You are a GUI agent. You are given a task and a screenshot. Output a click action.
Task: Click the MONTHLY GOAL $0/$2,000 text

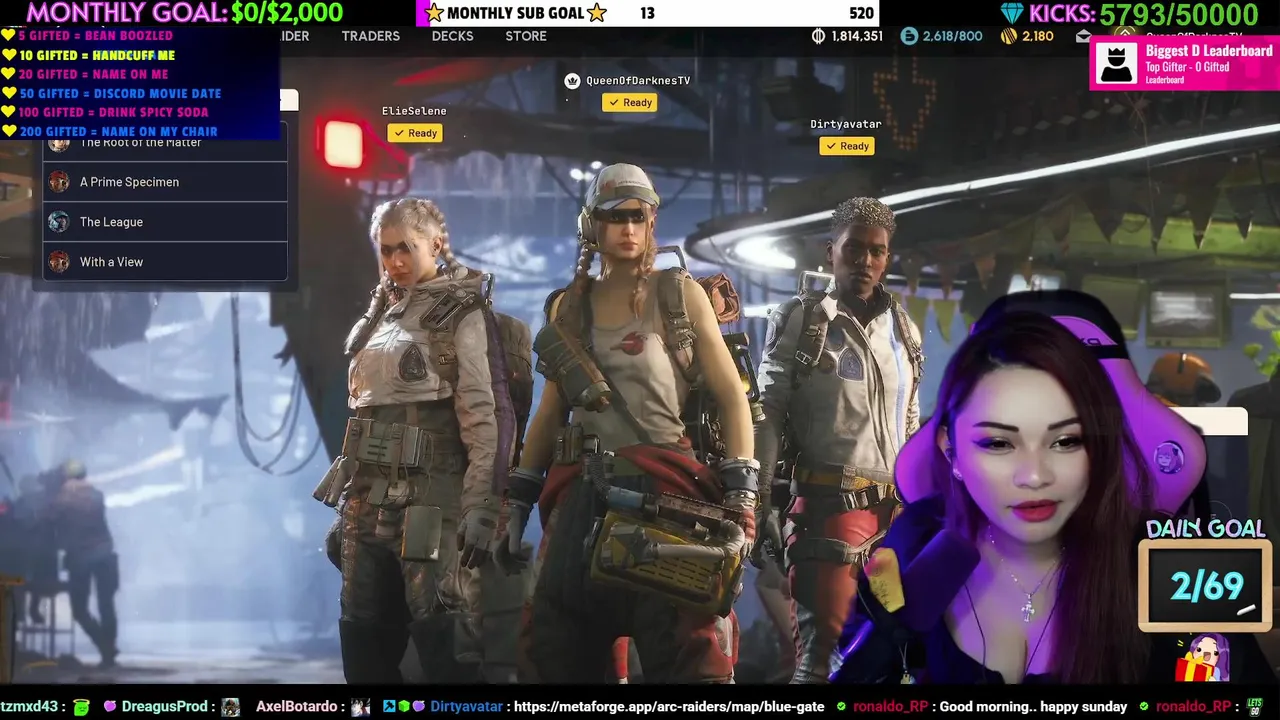[184, 13]
